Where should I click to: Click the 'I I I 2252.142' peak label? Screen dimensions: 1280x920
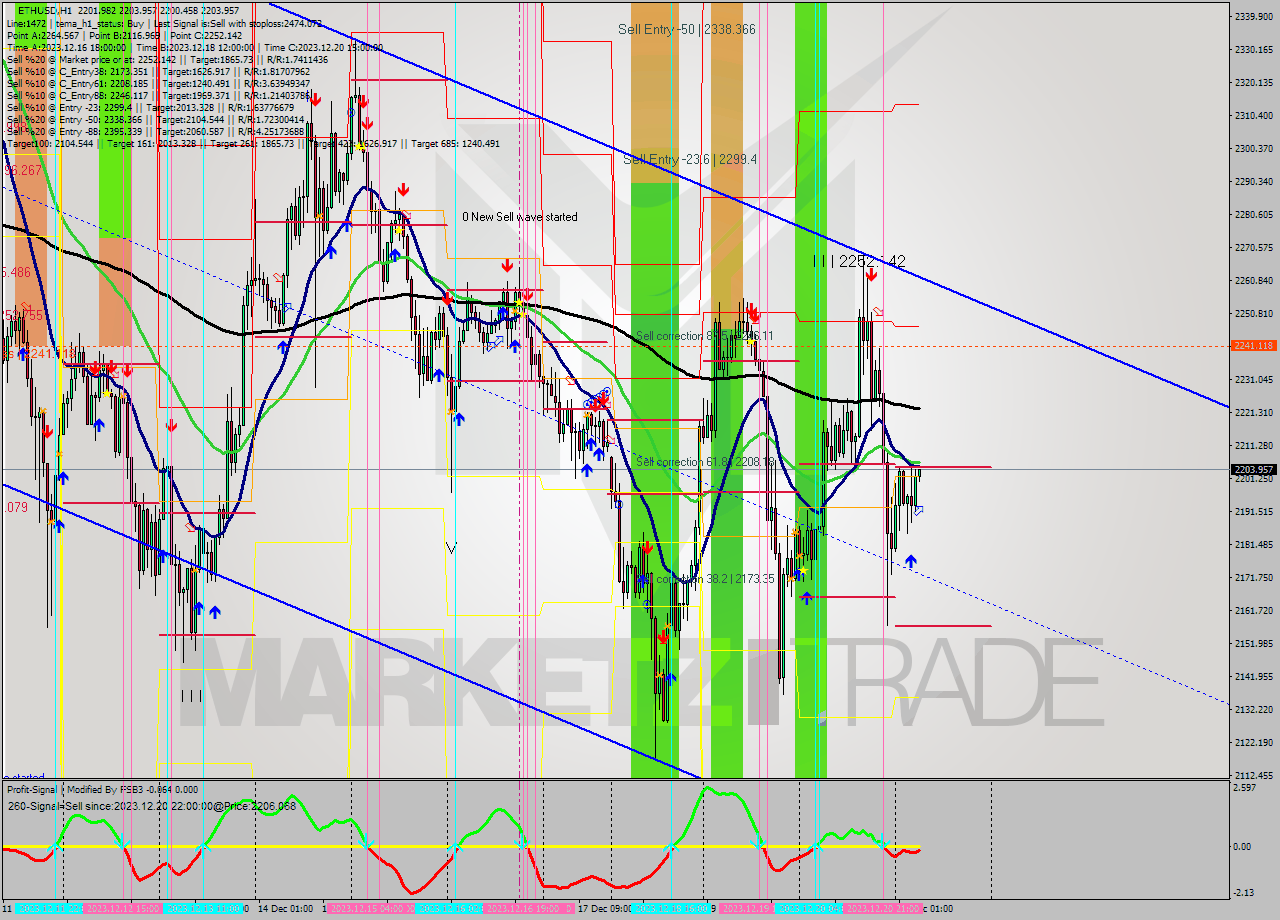859,261
